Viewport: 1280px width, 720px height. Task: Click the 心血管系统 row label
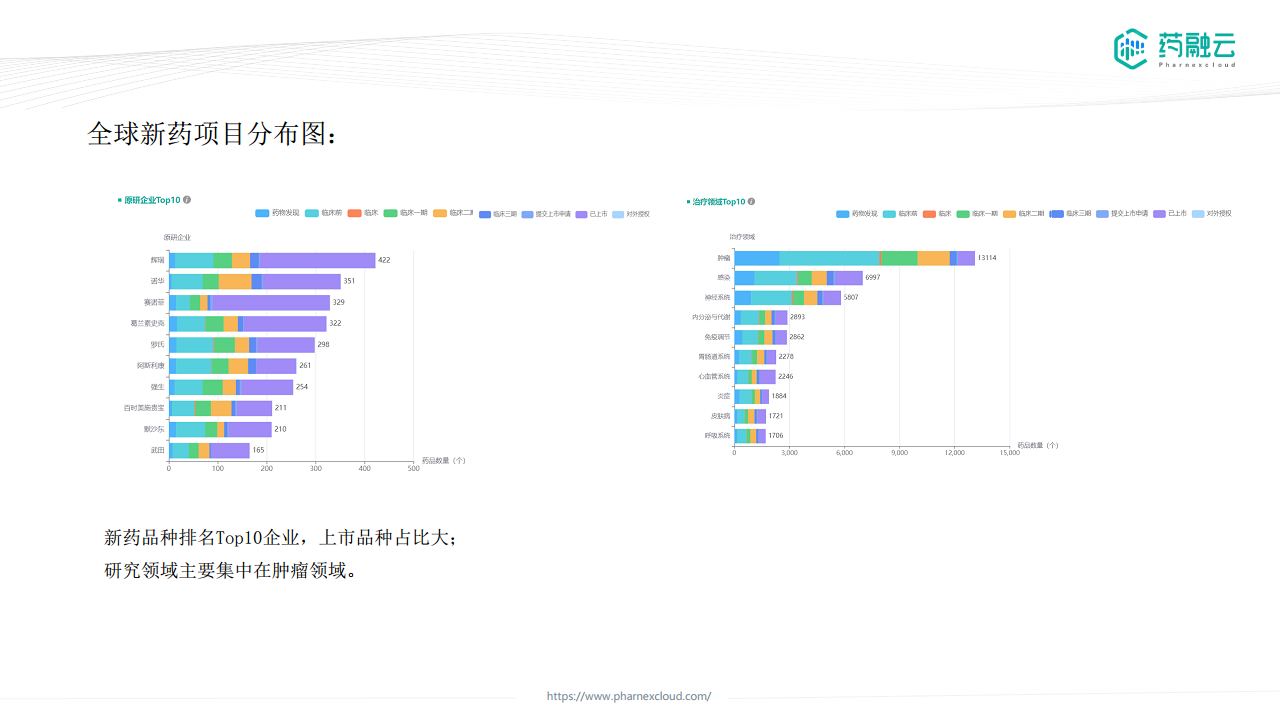pyautogui.click(x=714, y=376)
